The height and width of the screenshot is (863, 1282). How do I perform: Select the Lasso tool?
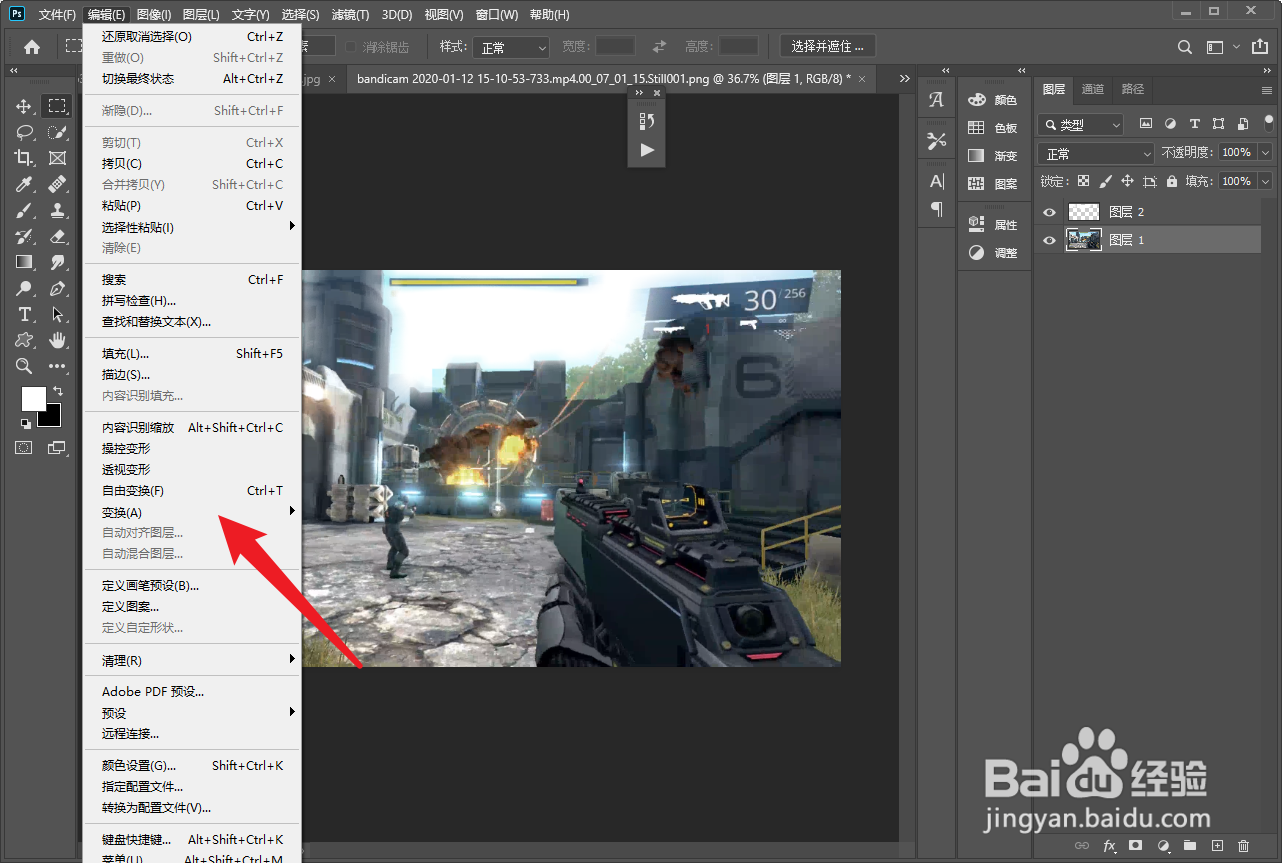[24, 132]
